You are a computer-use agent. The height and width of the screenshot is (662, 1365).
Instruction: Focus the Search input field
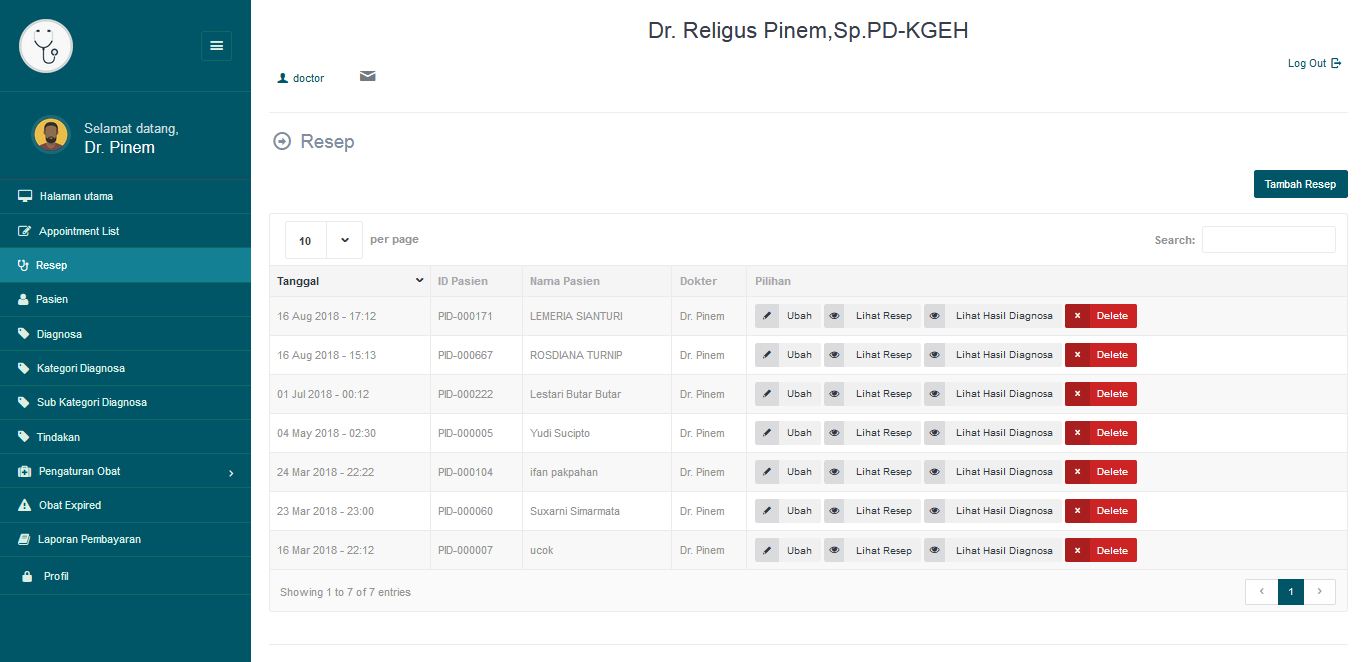[x=1268, y=240]
